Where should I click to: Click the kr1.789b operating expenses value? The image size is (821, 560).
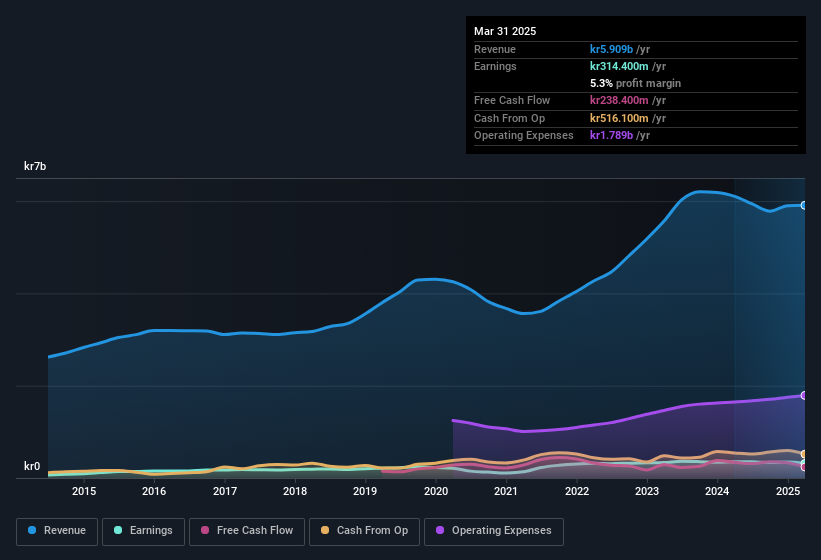pyautogui.click(x=611, y=135)
